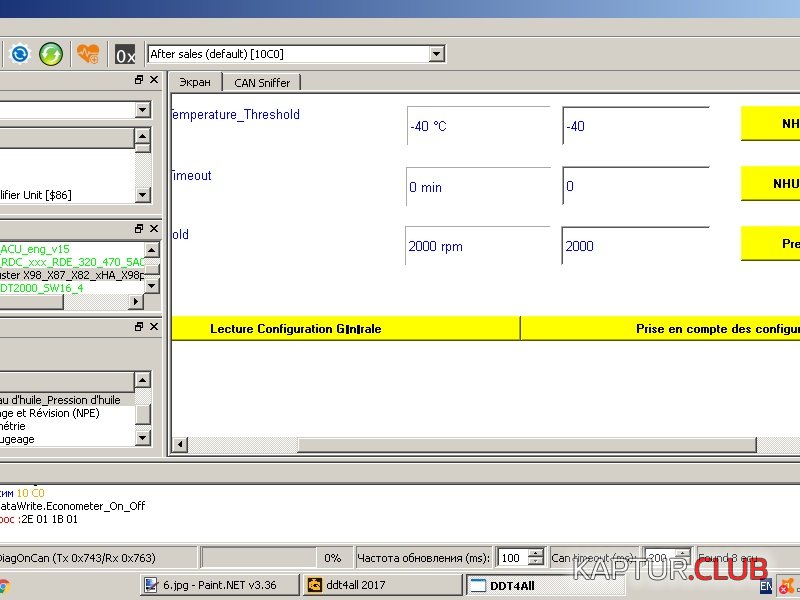Screen dimensions: 800x600
Task: Click the Temperature Threshold input field showing -40
Action: tap(635, 126)
